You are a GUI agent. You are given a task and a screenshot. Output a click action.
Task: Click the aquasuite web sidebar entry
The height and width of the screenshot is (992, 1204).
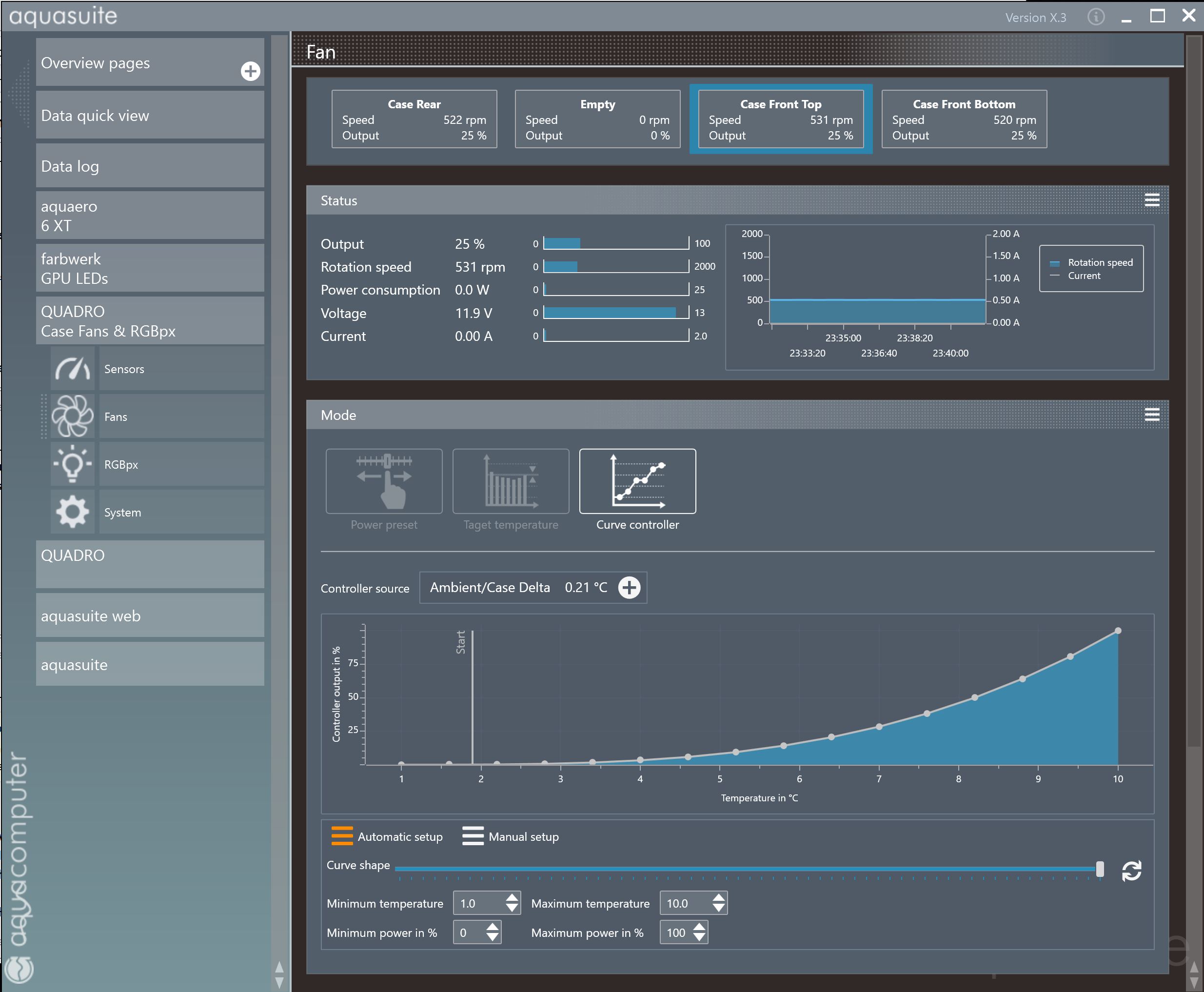tap(150, 615)
